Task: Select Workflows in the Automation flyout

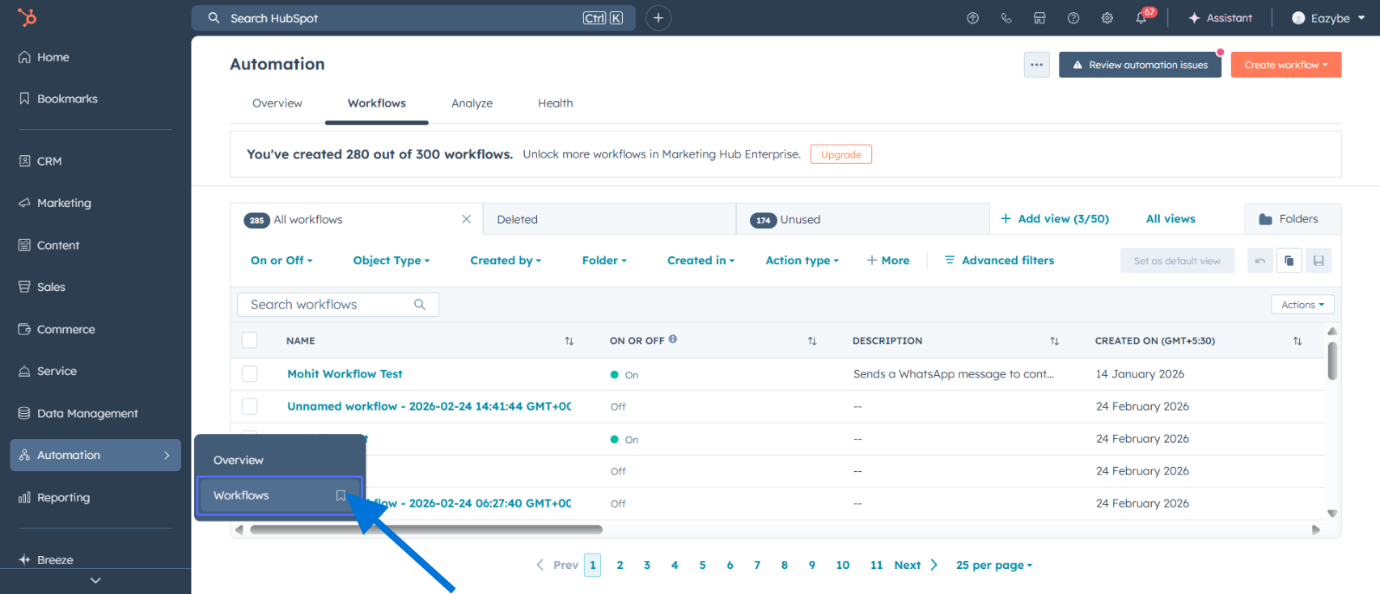Action: click(x=280, y=495)
